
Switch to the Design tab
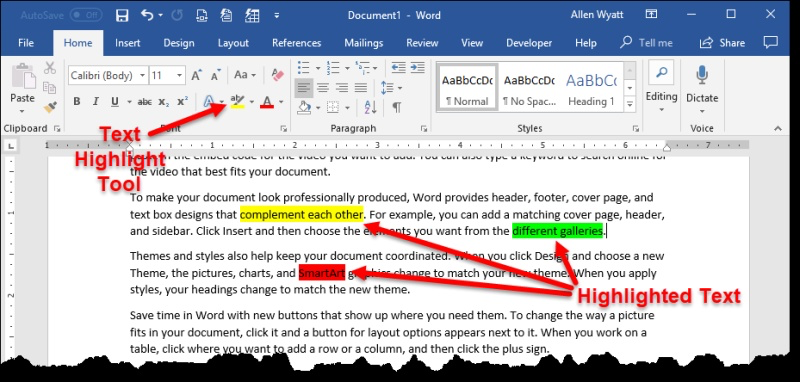point(179,43)
